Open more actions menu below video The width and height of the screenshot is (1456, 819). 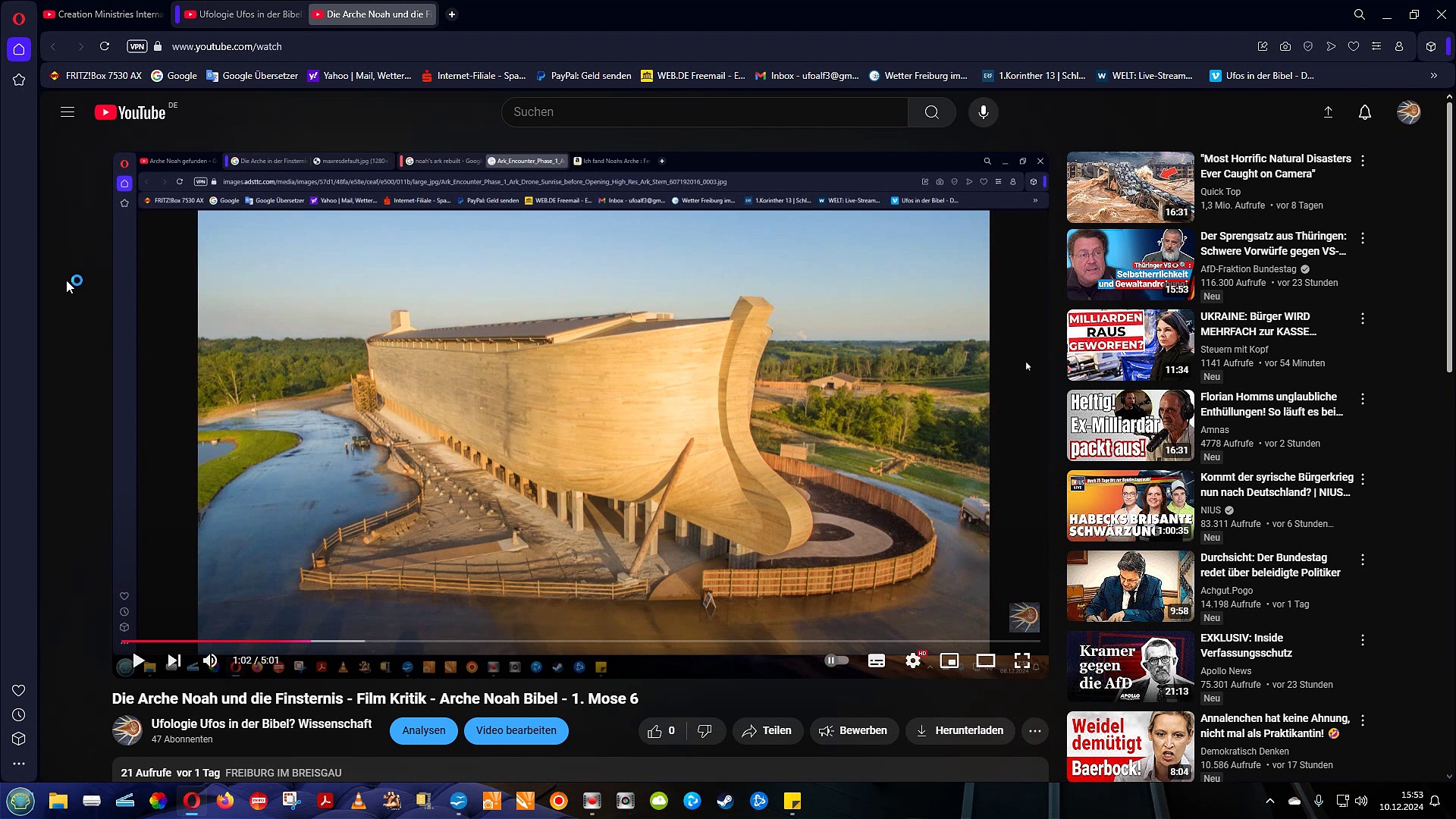1034,731
